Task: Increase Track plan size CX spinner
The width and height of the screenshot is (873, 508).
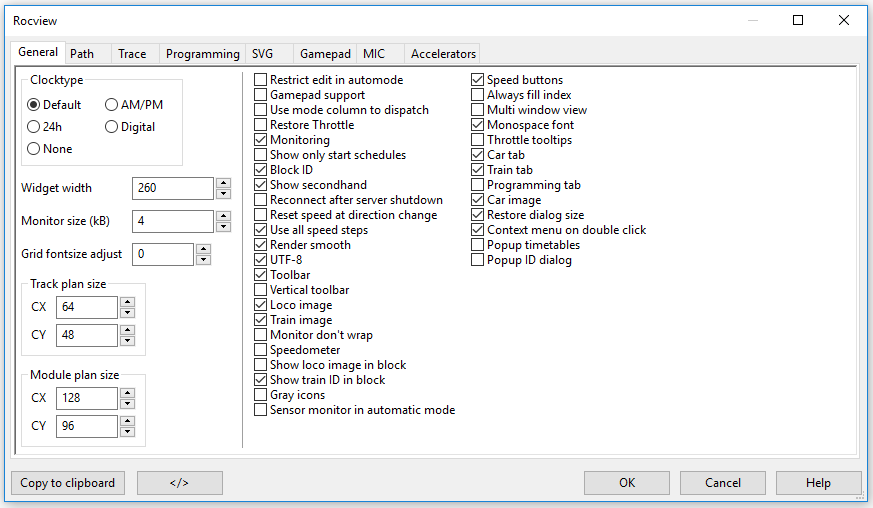Action: coord(127,301)
